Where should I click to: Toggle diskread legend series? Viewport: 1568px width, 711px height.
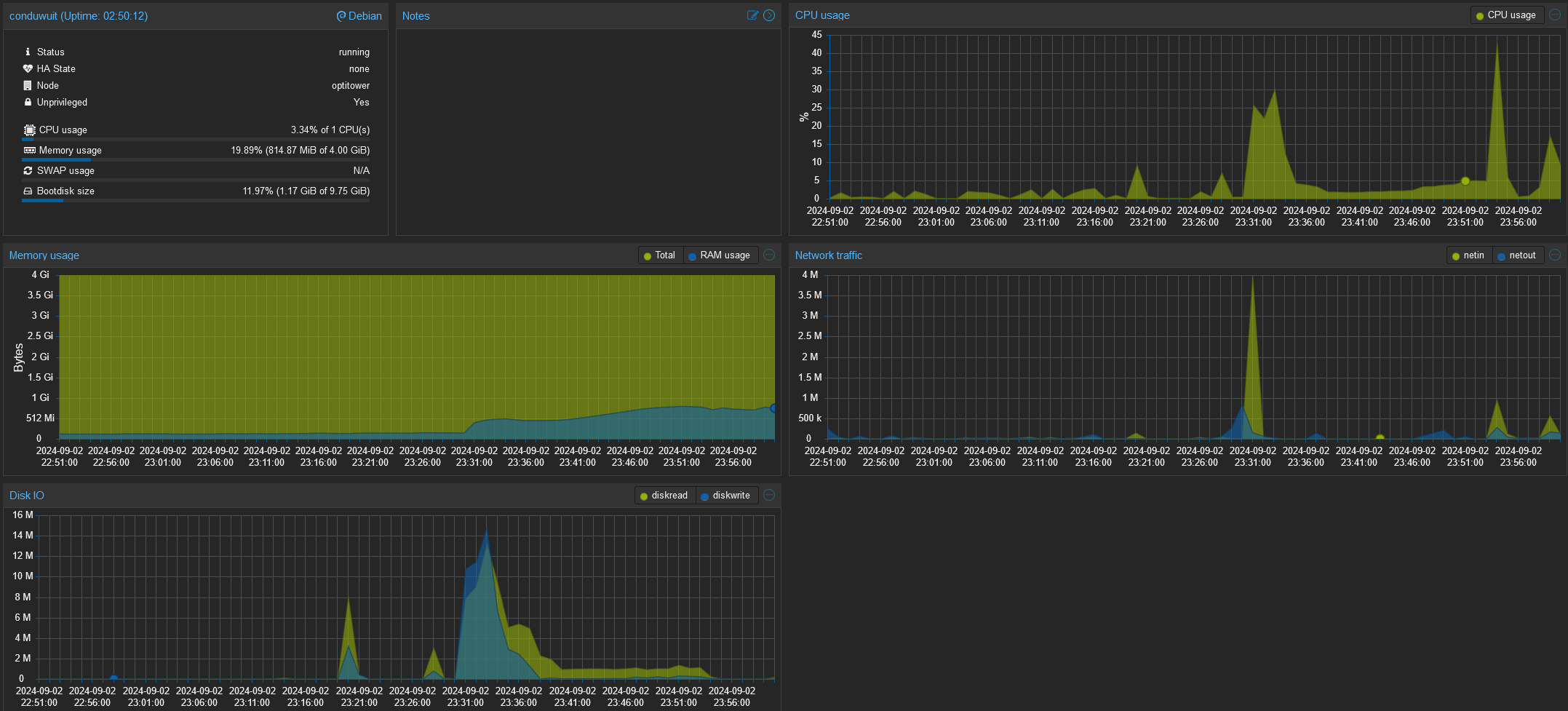[664, 496]
